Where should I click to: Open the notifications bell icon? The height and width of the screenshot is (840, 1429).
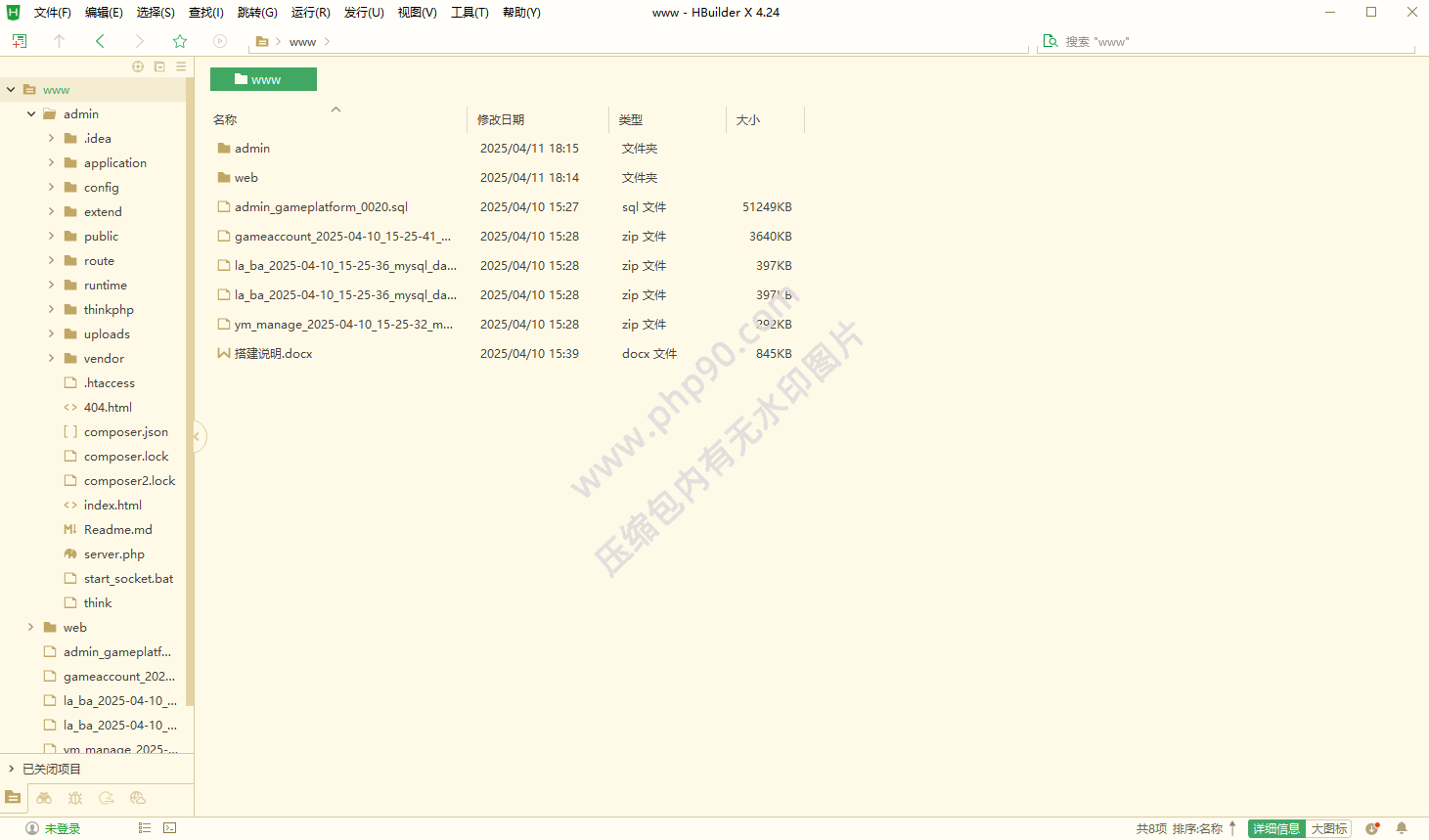(x=1402, y=828)
